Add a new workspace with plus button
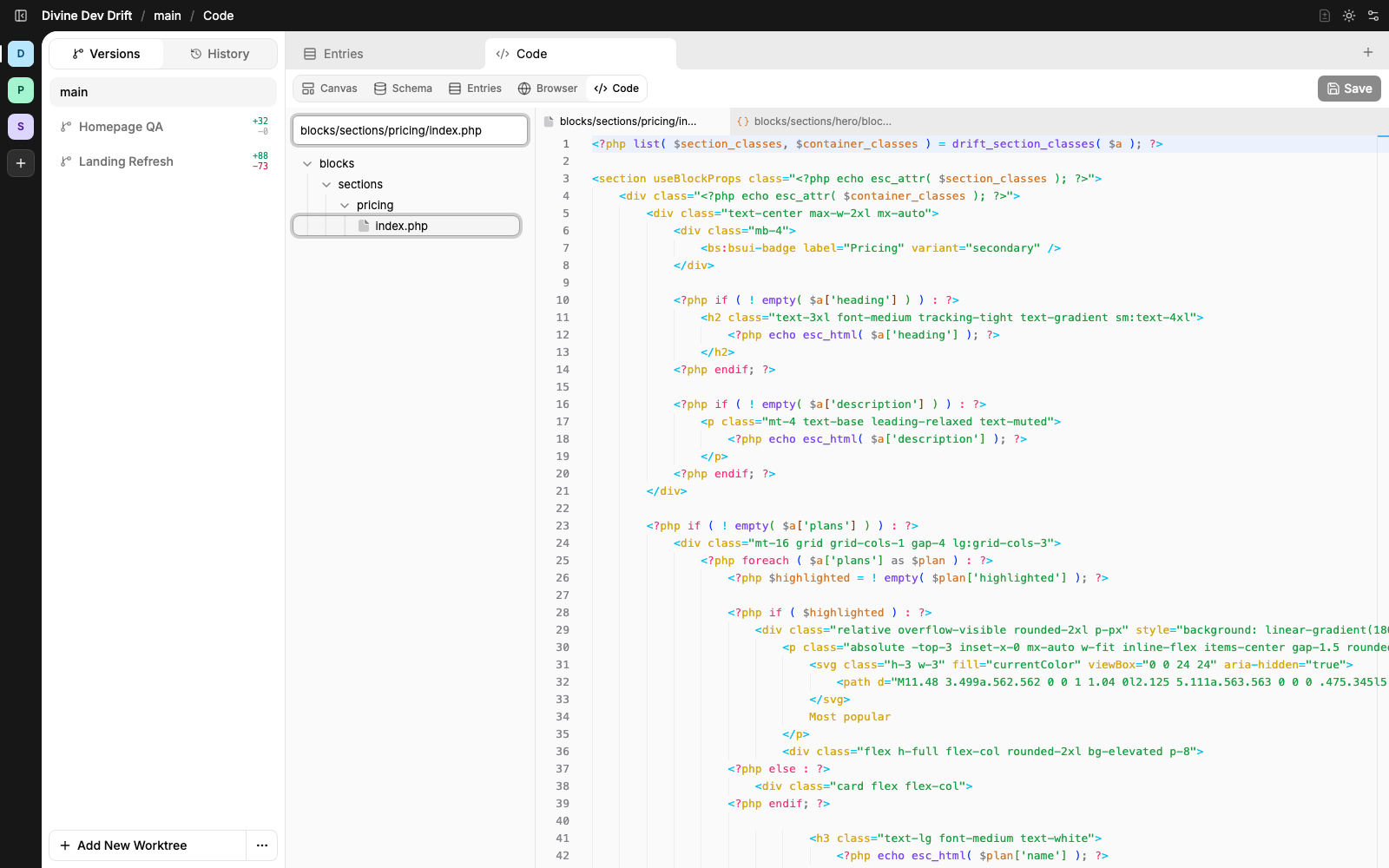Image resolution: width=1389 pixels, height=868 pixels. 21,163
